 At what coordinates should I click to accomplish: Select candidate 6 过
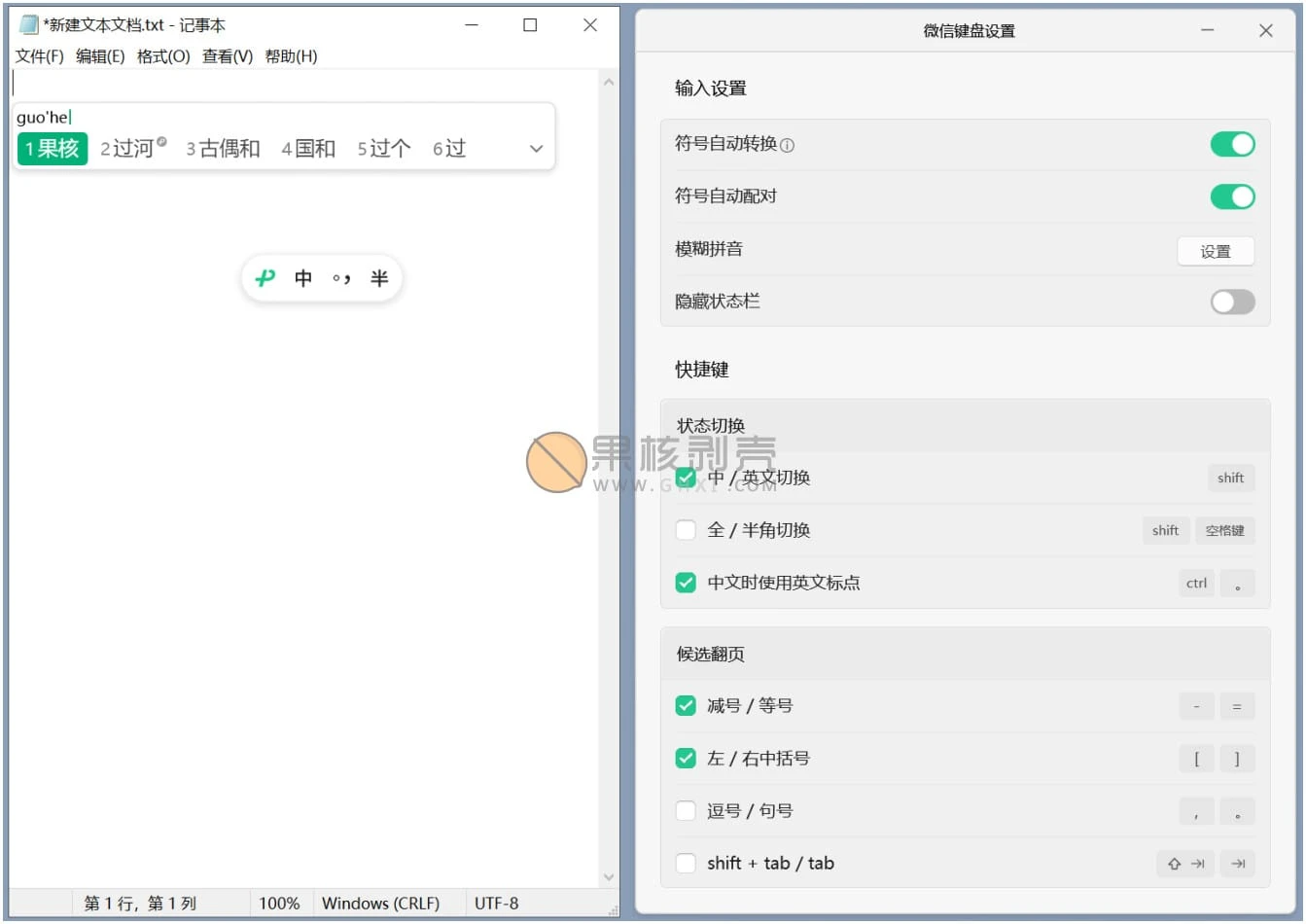449,149
